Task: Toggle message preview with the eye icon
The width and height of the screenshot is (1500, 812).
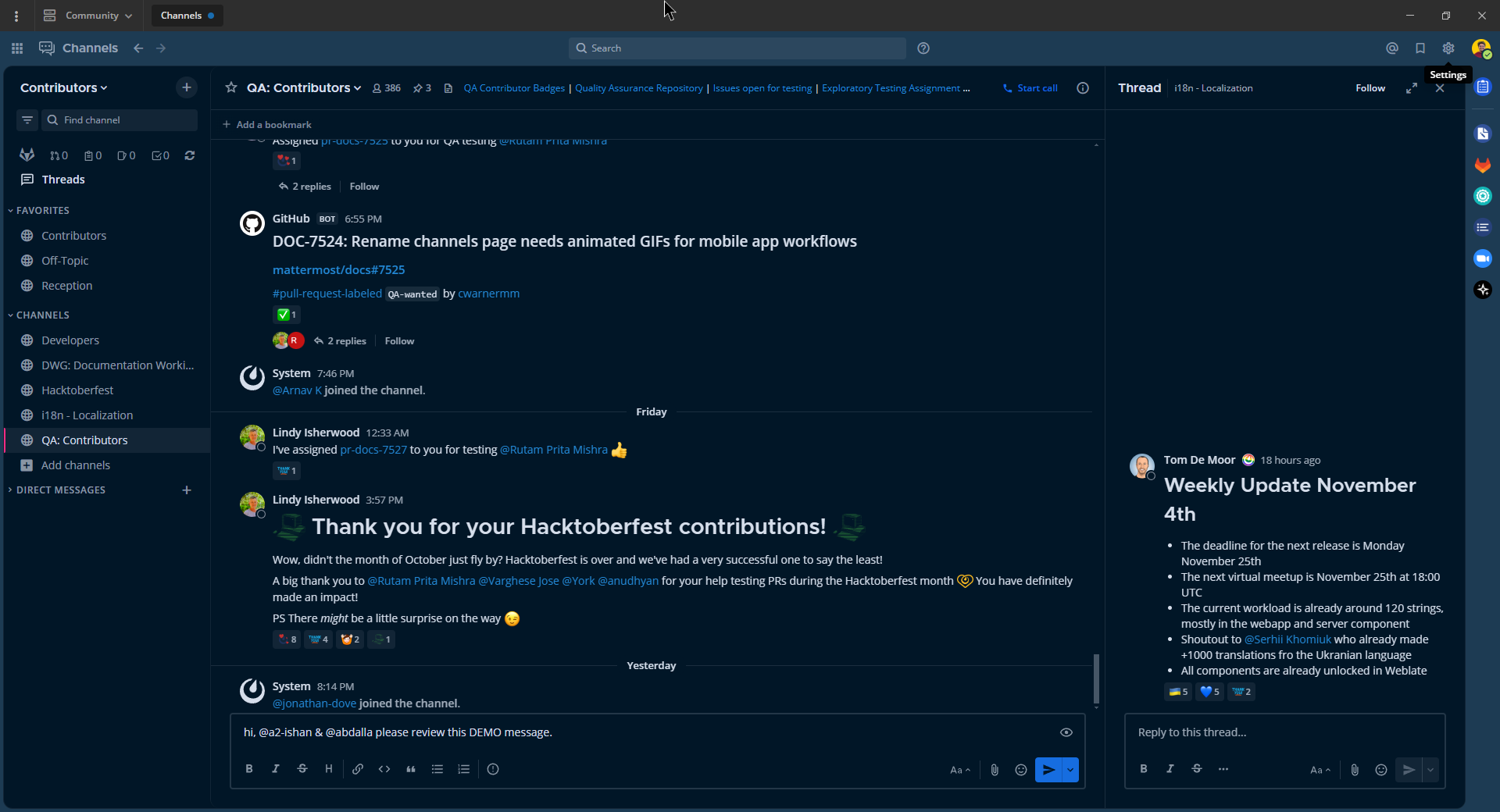Action: (x=1066, y=732)
